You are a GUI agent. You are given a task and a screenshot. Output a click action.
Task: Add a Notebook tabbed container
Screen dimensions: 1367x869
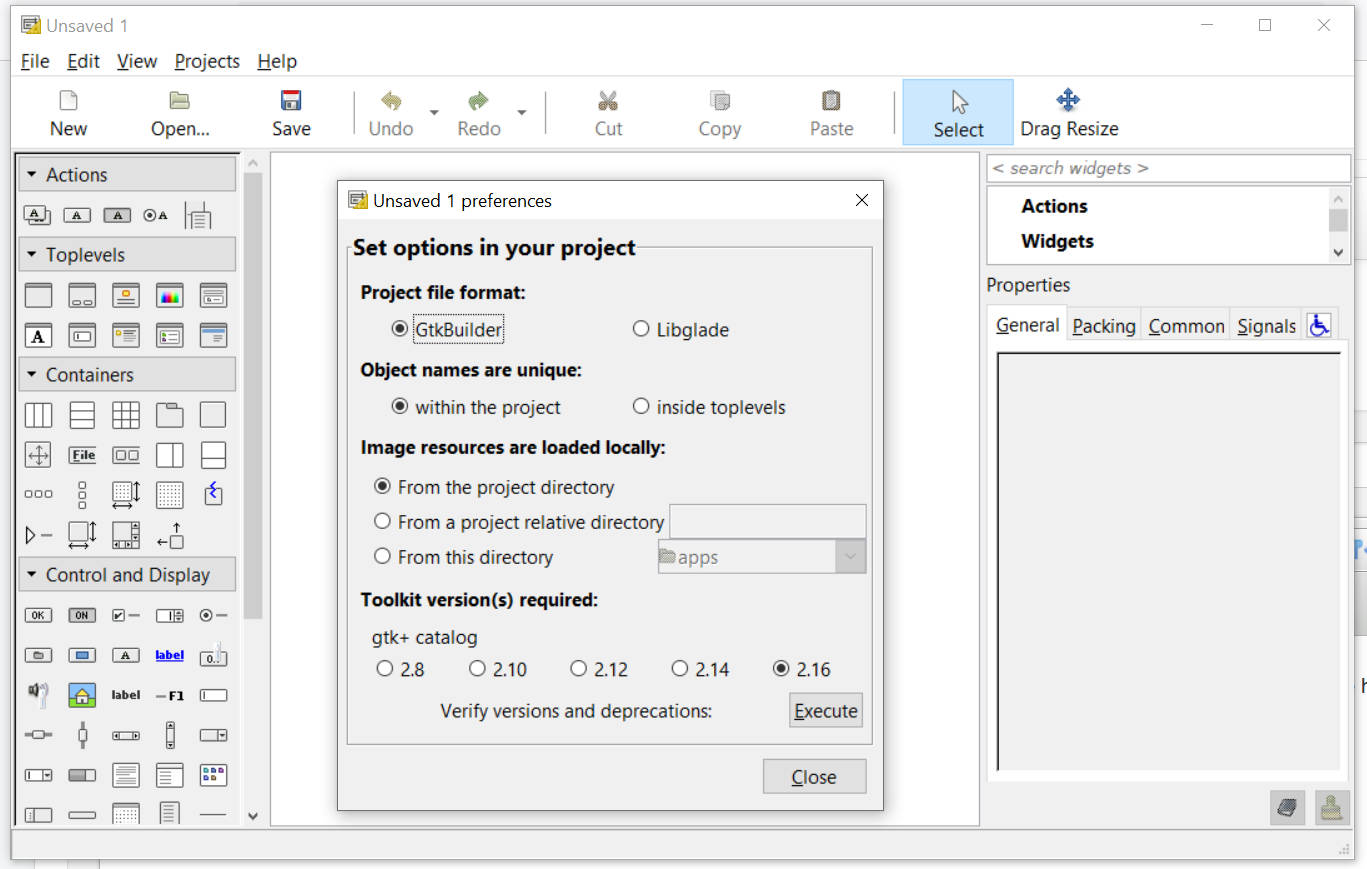(170, 415)
